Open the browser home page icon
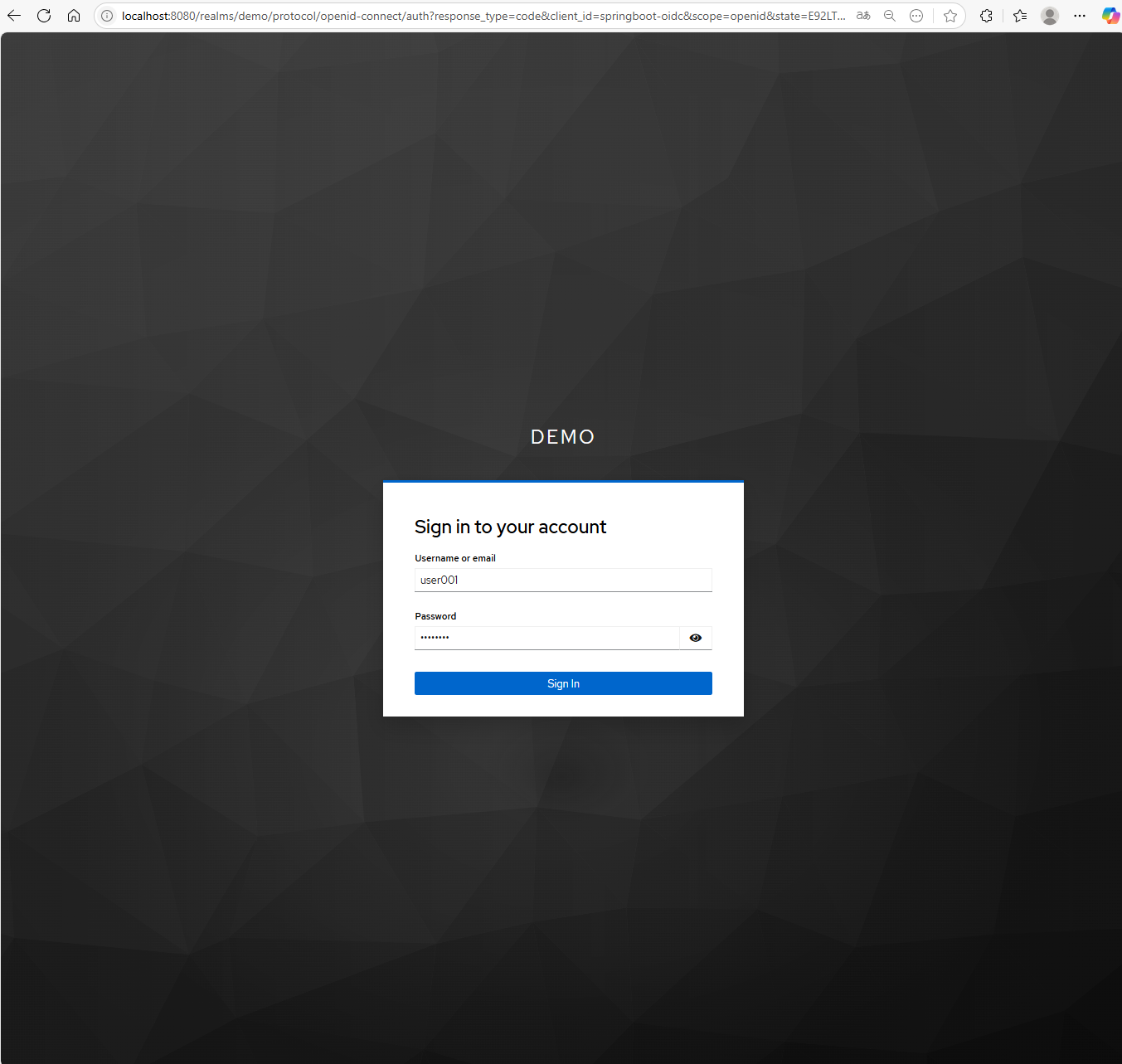 point(74,16)
